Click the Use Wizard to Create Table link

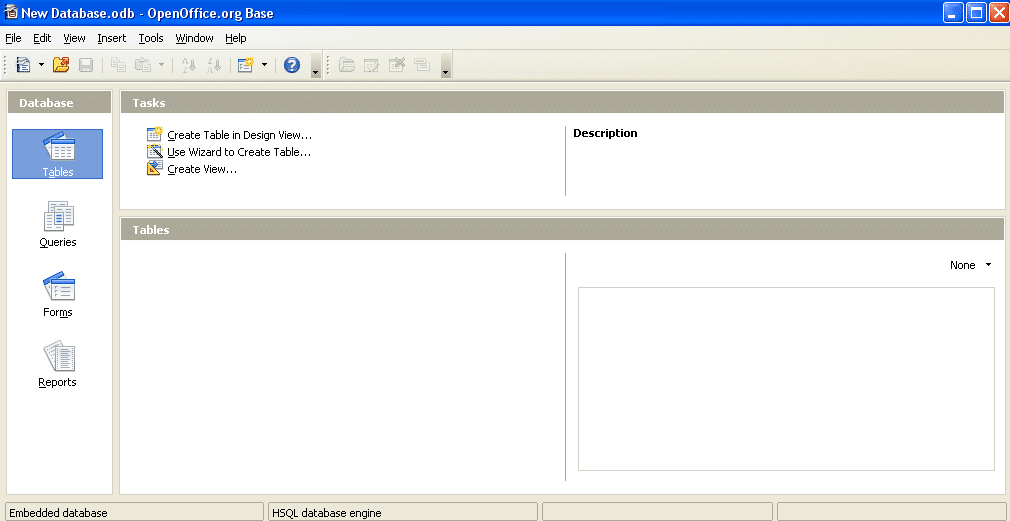239,153
